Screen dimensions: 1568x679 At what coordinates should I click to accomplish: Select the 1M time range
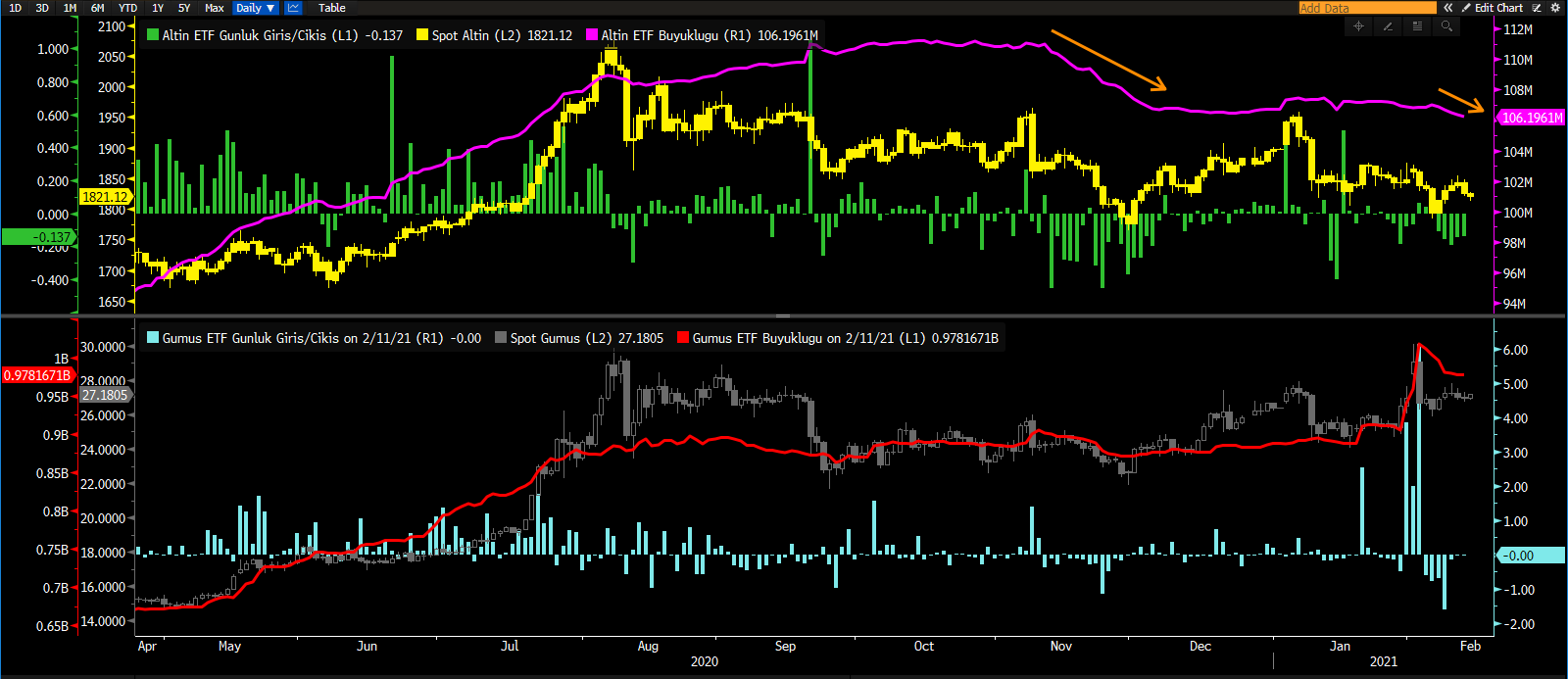pos(70,8)
